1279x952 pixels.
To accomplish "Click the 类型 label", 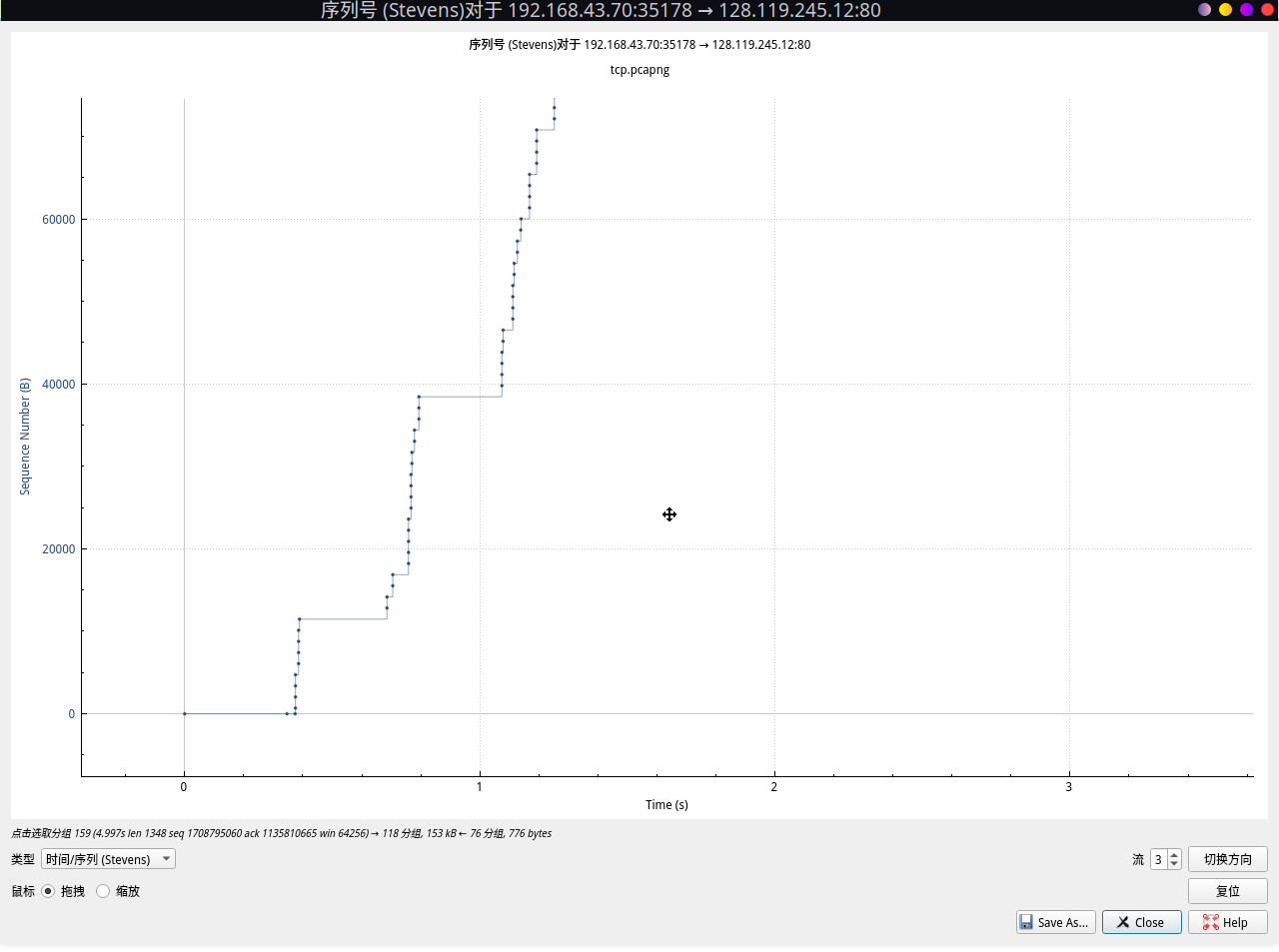I will coord(23,859).
